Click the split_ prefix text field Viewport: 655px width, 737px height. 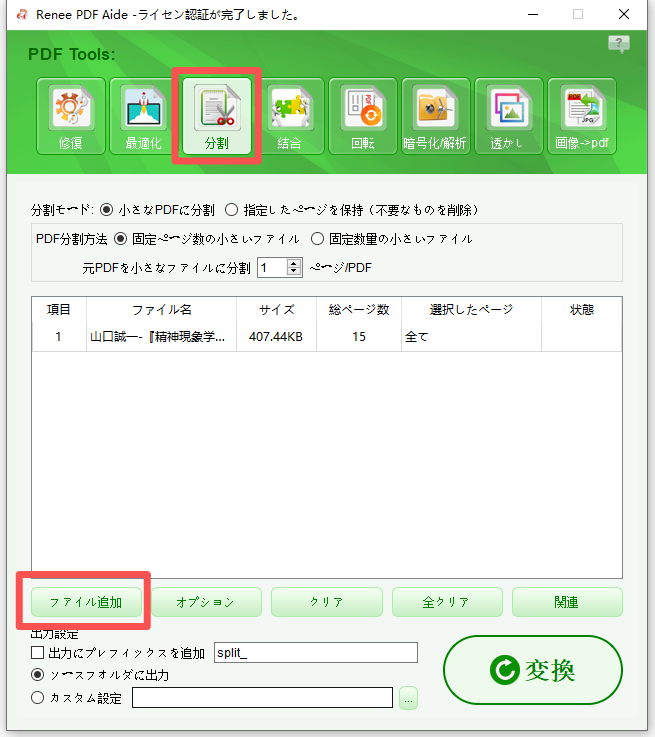[316, 652]
